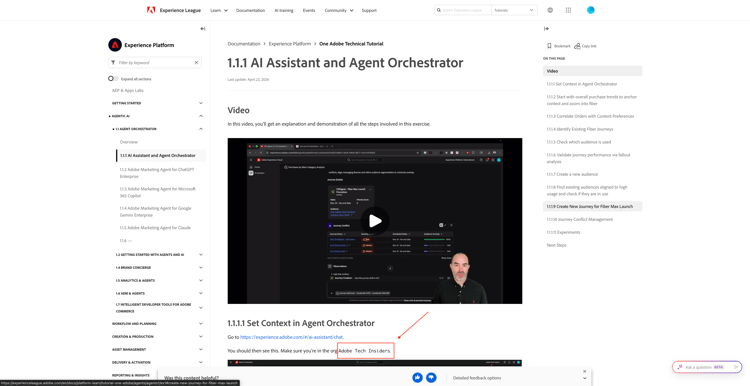The image size is (750, 386).
Task: Open 1.1.3 Marketing Agent for Microsoft 365 Copilot
Action: point(157,192)
